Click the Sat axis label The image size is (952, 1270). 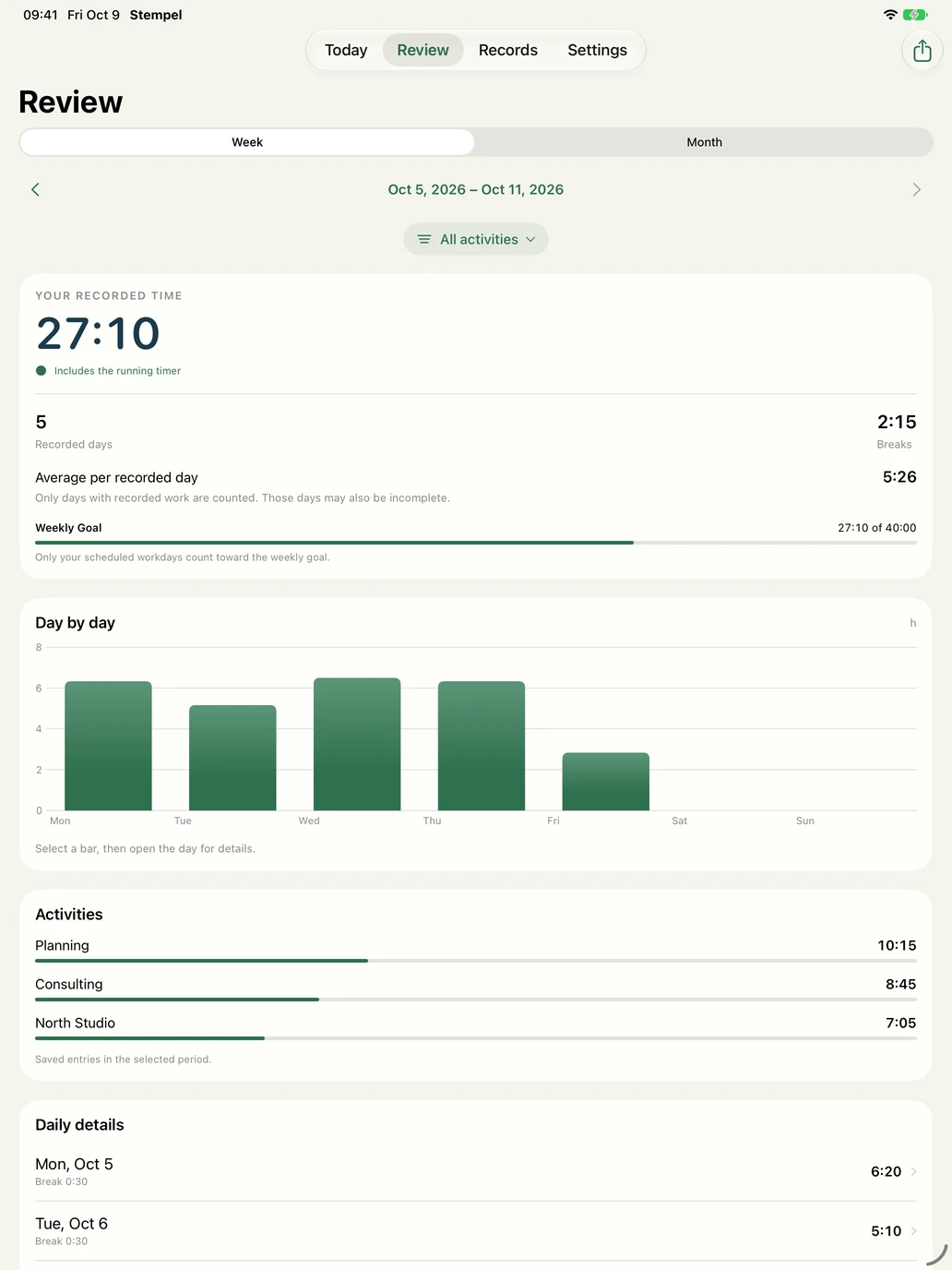[679, 821]
